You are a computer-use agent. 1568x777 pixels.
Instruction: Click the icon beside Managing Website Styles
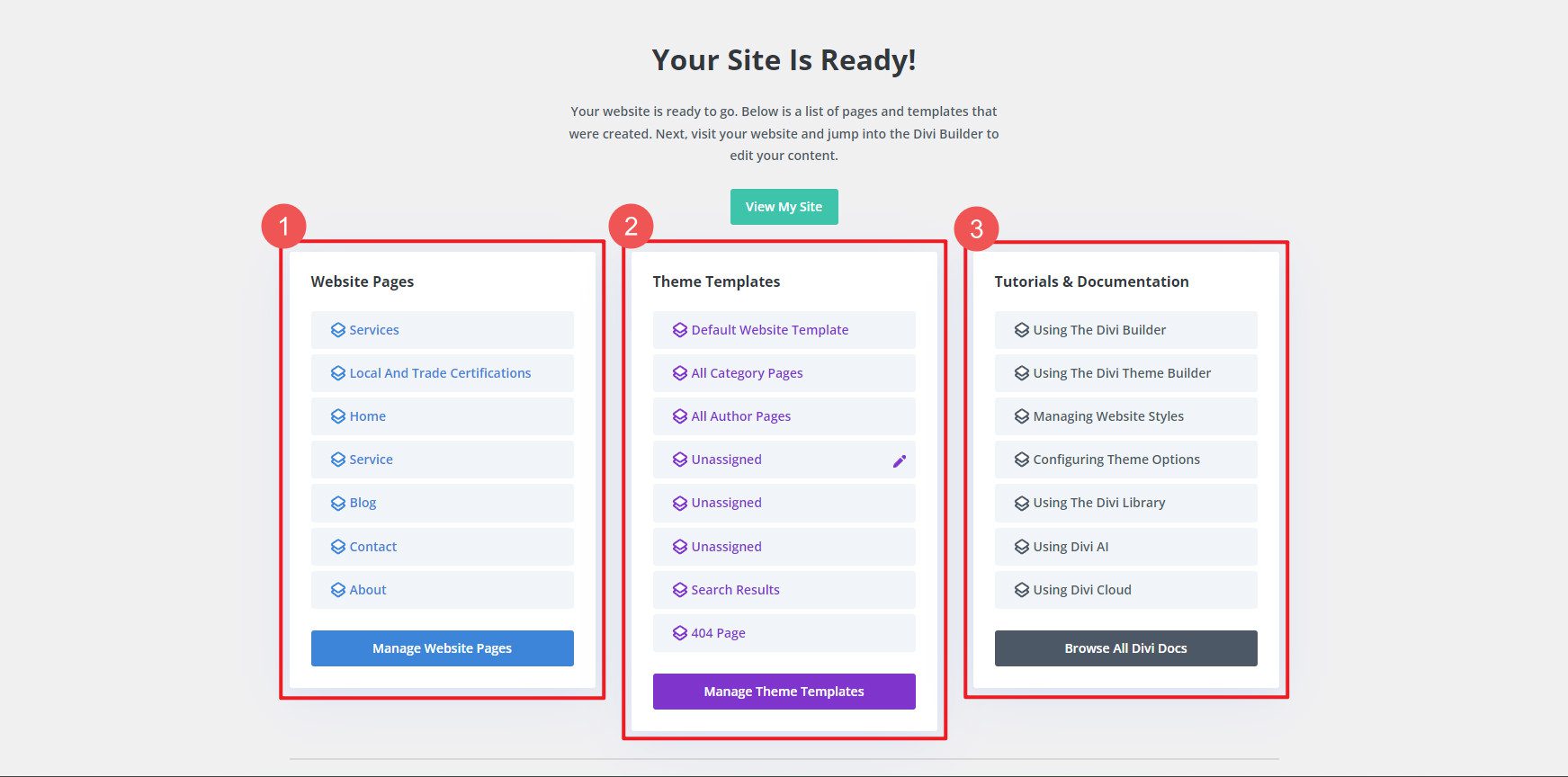1022,416
